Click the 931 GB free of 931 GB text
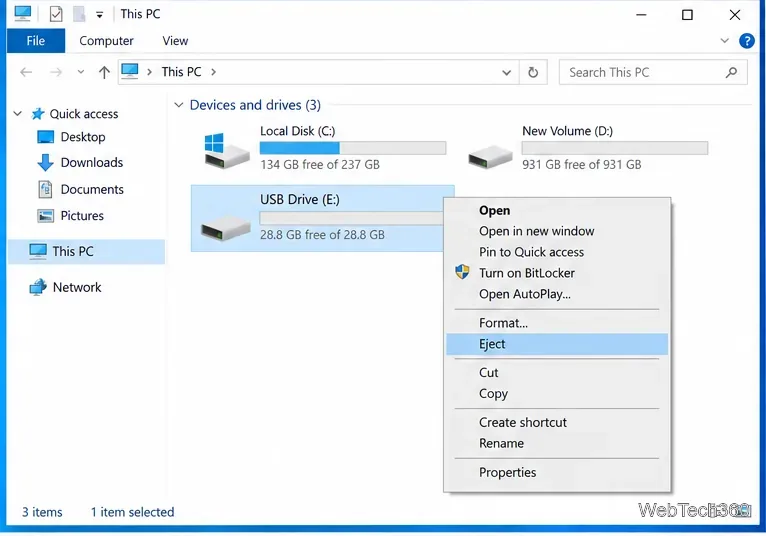 (x=581, y=164)
